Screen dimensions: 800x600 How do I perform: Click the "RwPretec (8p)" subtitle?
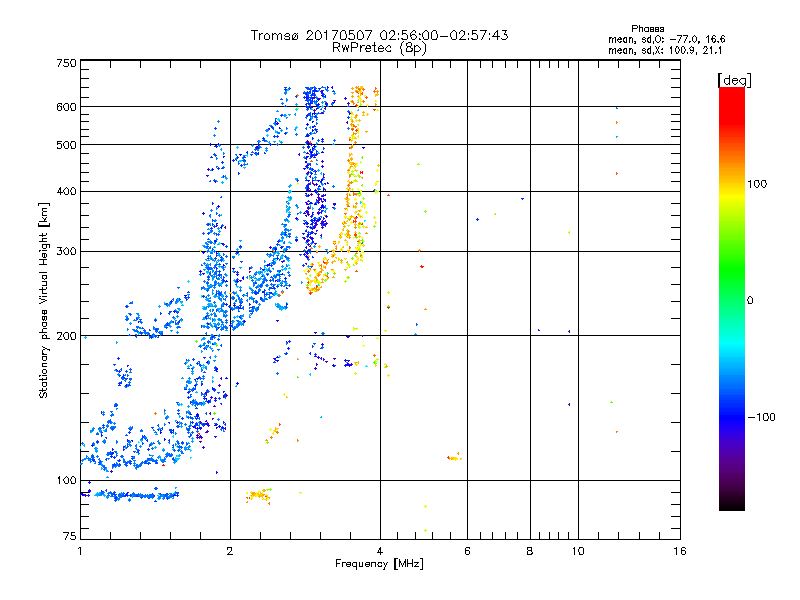tap(379, 48)
